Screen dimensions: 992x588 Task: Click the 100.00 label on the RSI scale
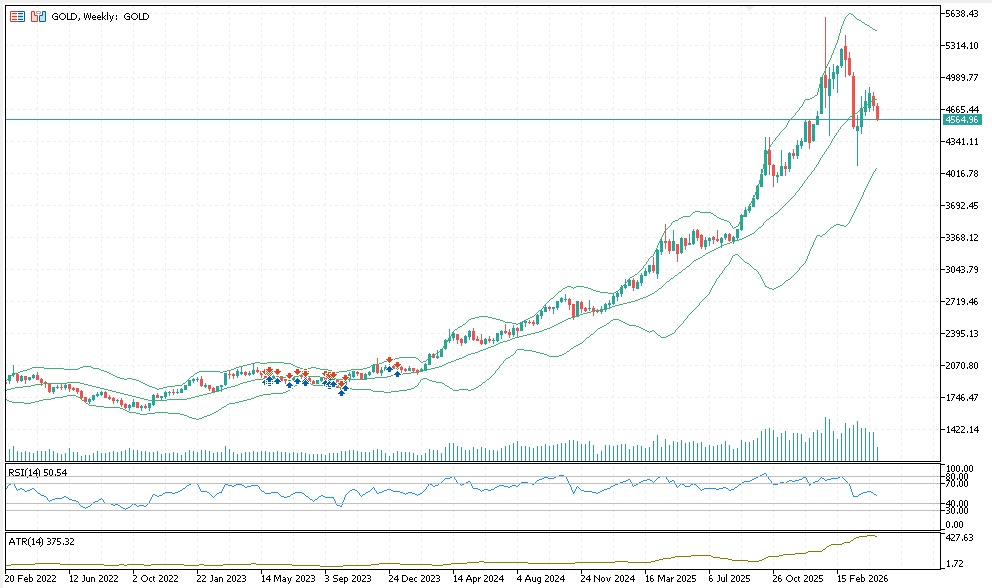(x=960, y=469)
